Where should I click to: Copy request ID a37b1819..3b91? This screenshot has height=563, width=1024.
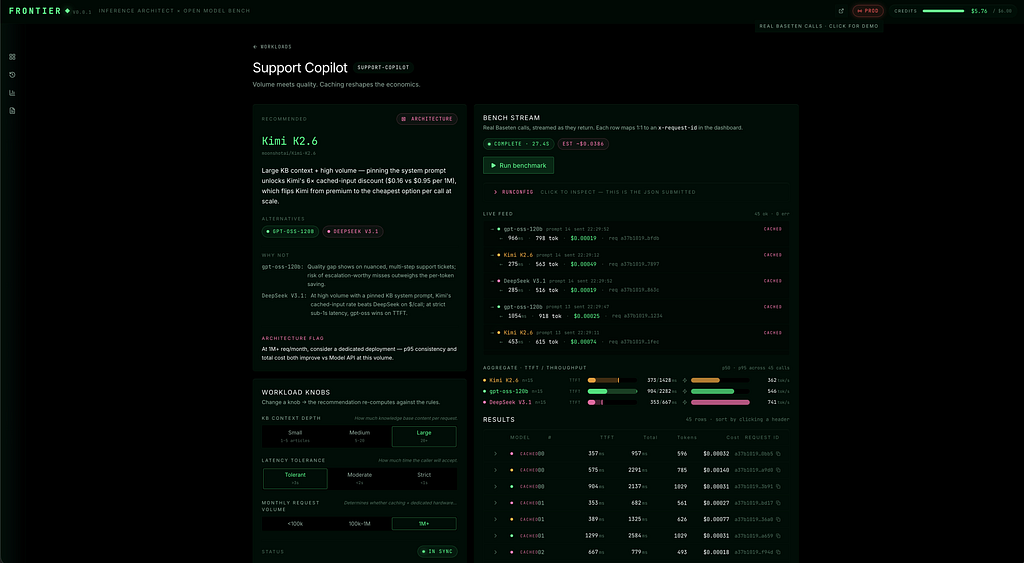(x=778, y=487)
